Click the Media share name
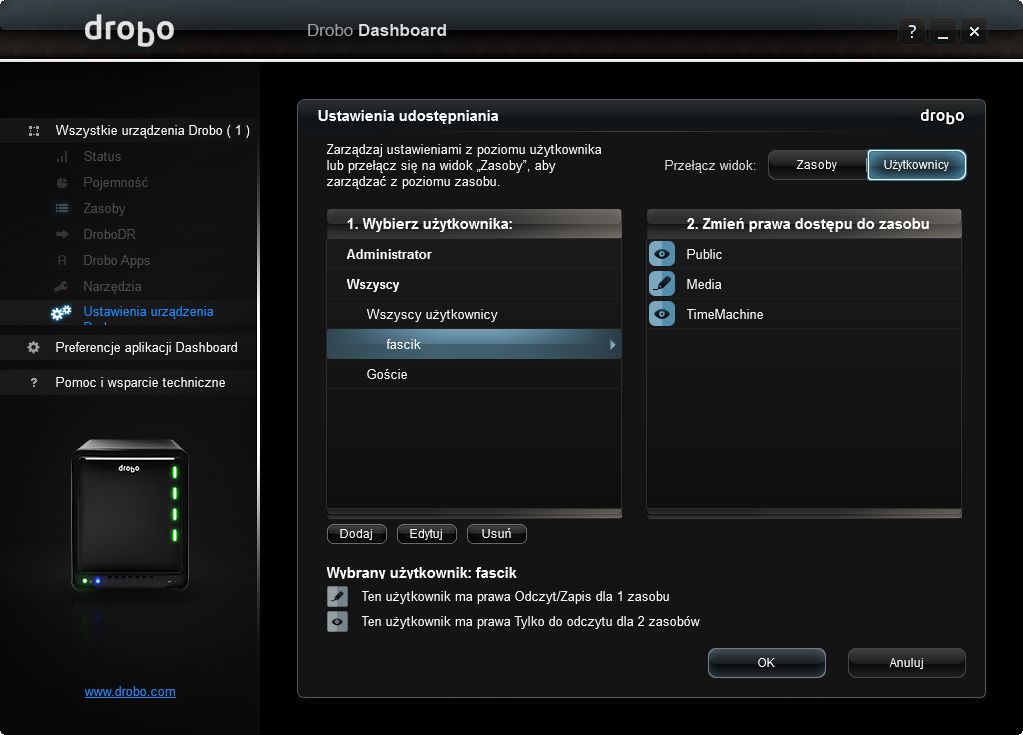The image size is (1023, 735). [x=704, y=284]
